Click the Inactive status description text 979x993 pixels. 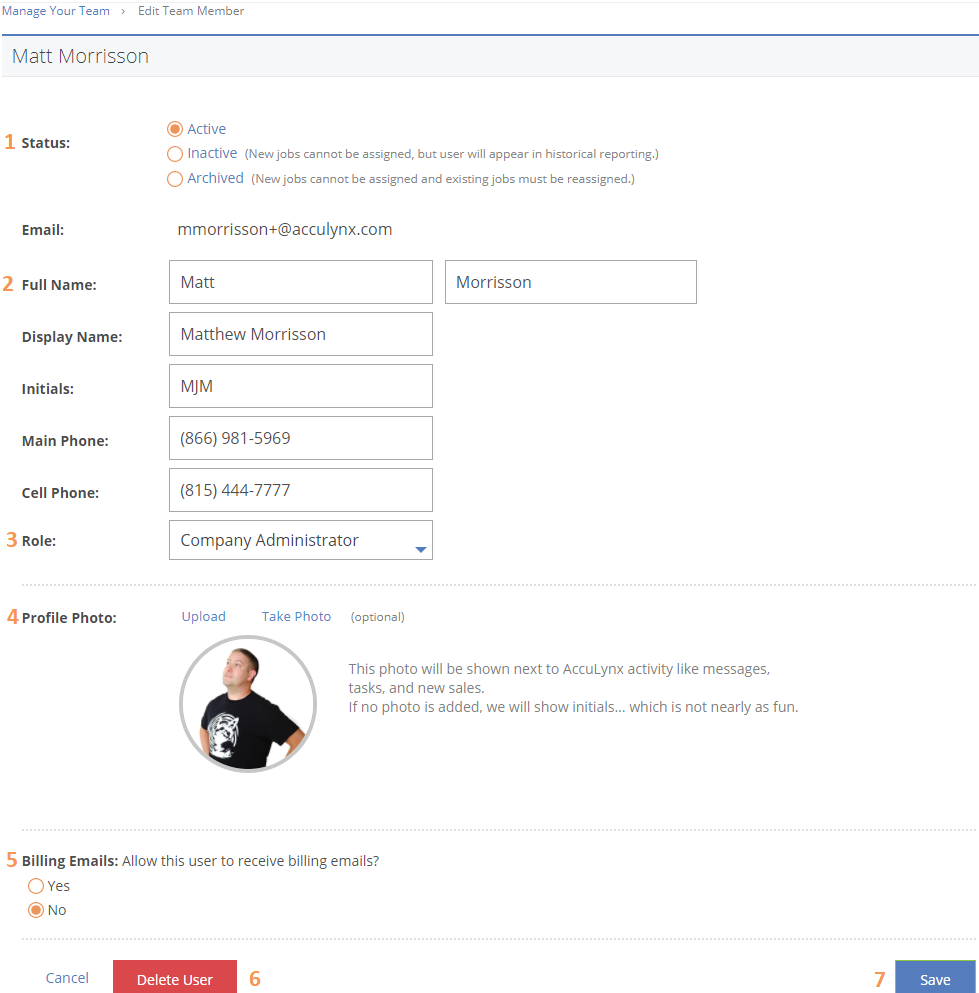coord(452,154)
